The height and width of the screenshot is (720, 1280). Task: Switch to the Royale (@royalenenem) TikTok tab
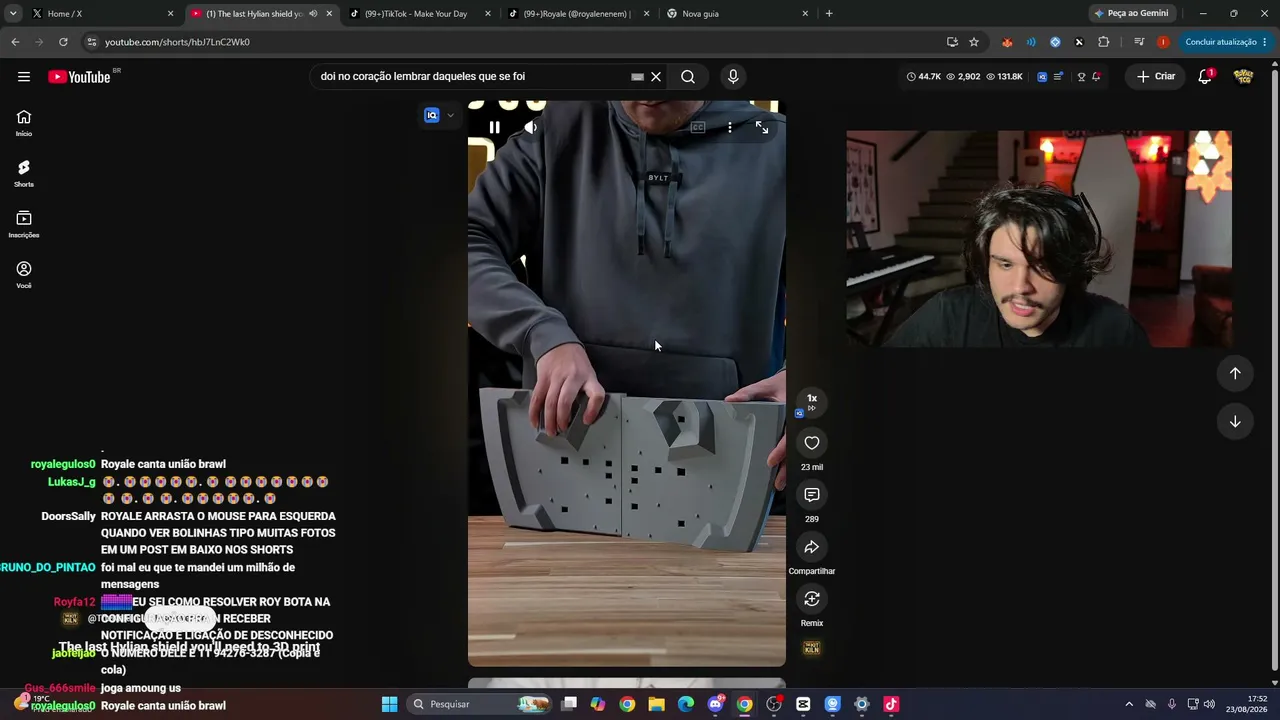tap(578, 14)
